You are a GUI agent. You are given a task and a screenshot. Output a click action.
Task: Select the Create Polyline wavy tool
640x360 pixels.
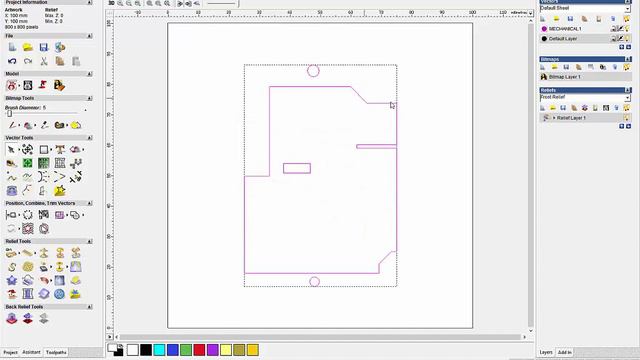[11, 177]
